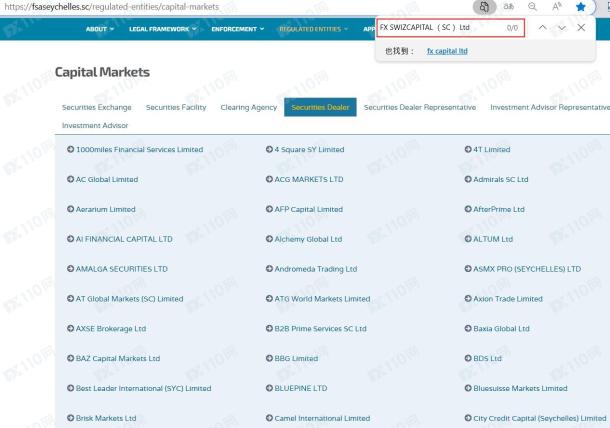The height and width of the screenshot is (428, 610).
Task: Close the find-on-page bar
Action: (x=581, y=27)
